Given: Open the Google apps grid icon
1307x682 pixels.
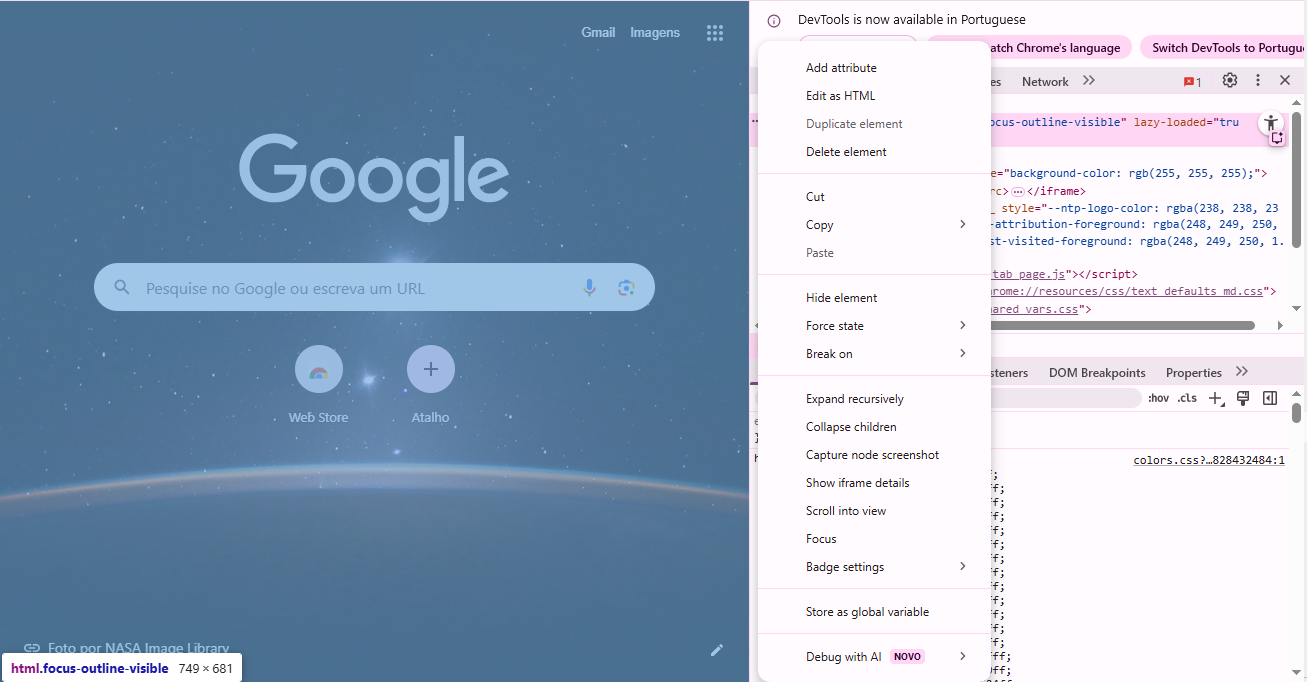Looking at the screenshot, I should 714,33.
